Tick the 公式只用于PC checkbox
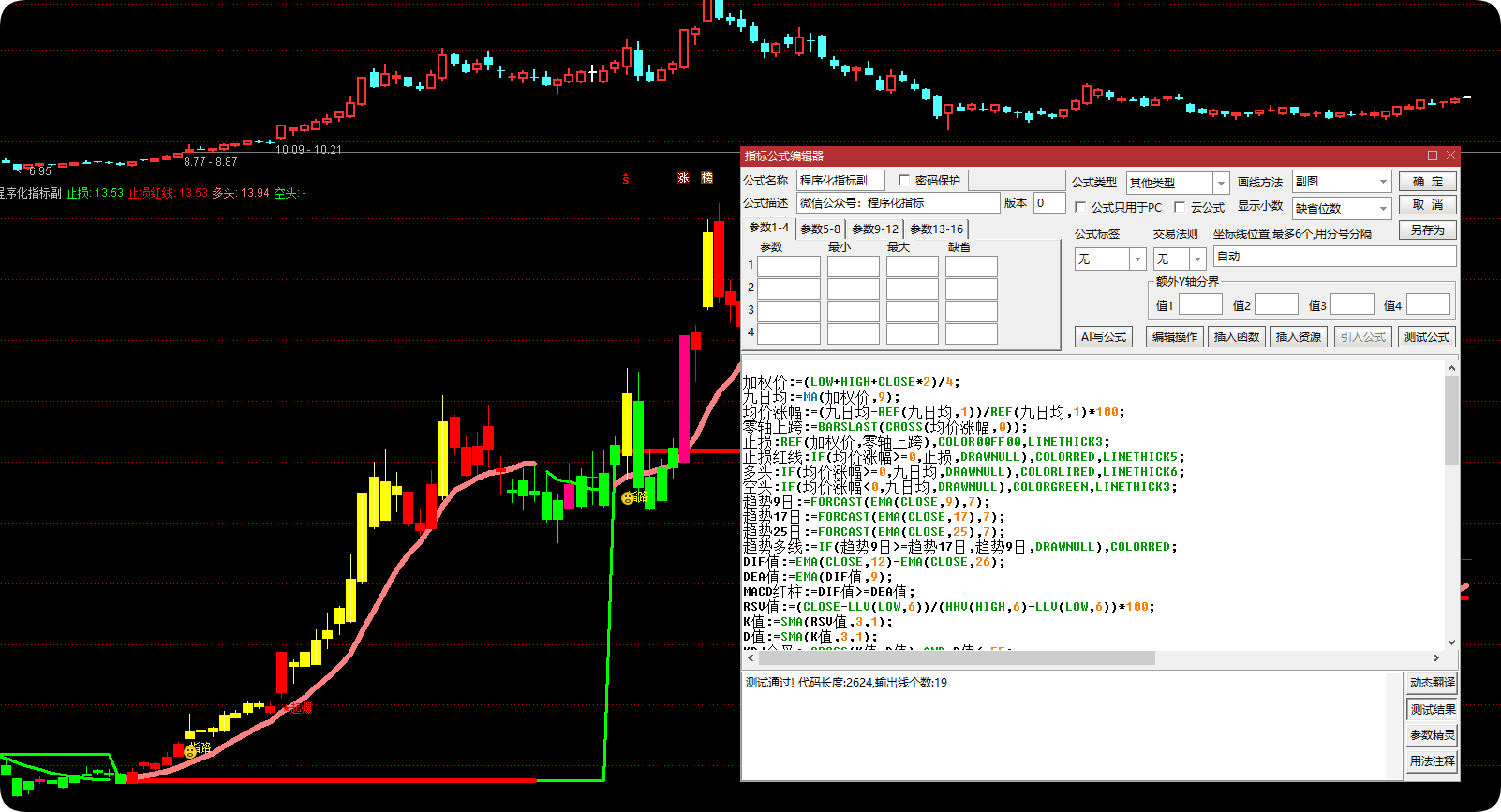This screenshot has width=1501, height=812. point(1080,207)
